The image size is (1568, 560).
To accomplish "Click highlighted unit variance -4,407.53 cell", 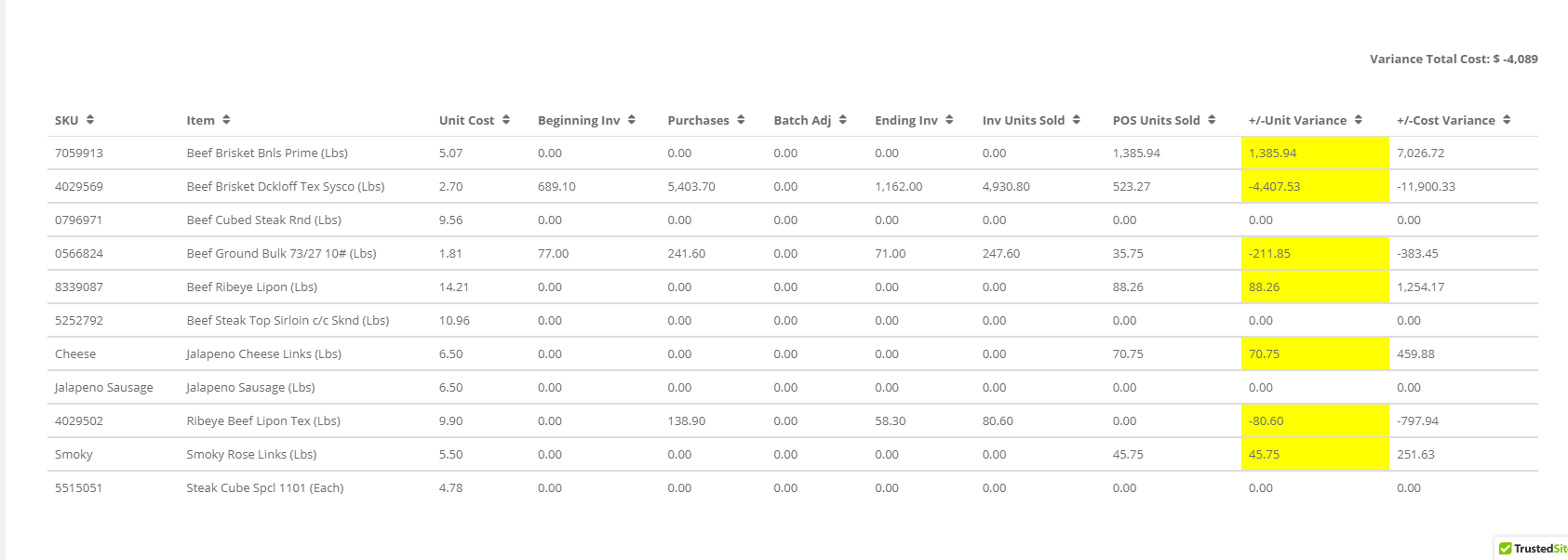I will coord(1314,187).
